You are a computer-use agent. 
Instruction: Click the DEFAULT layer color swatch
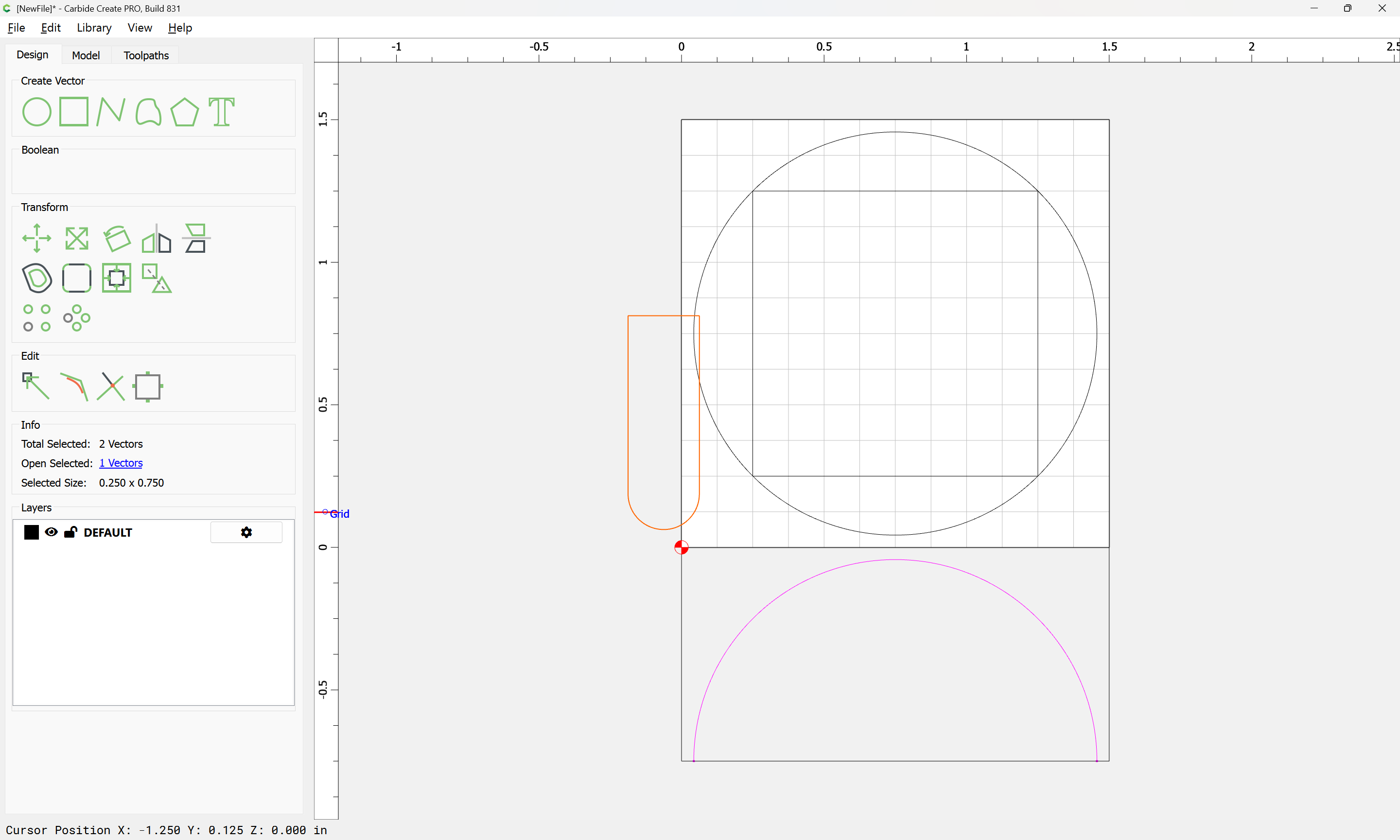click(x=31, y=532)
